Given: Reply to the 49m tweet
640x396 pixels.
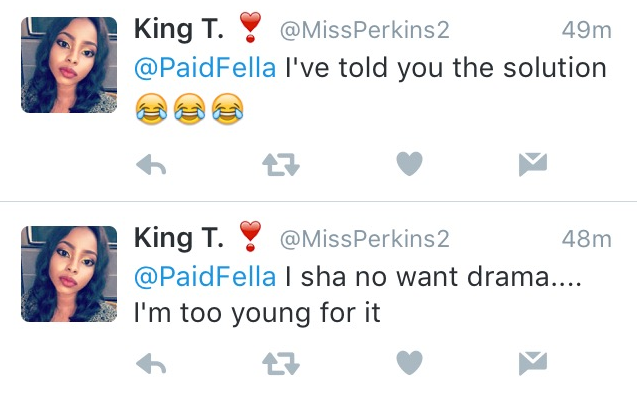Looking at the screenshot, I should (x=151, y=165).
